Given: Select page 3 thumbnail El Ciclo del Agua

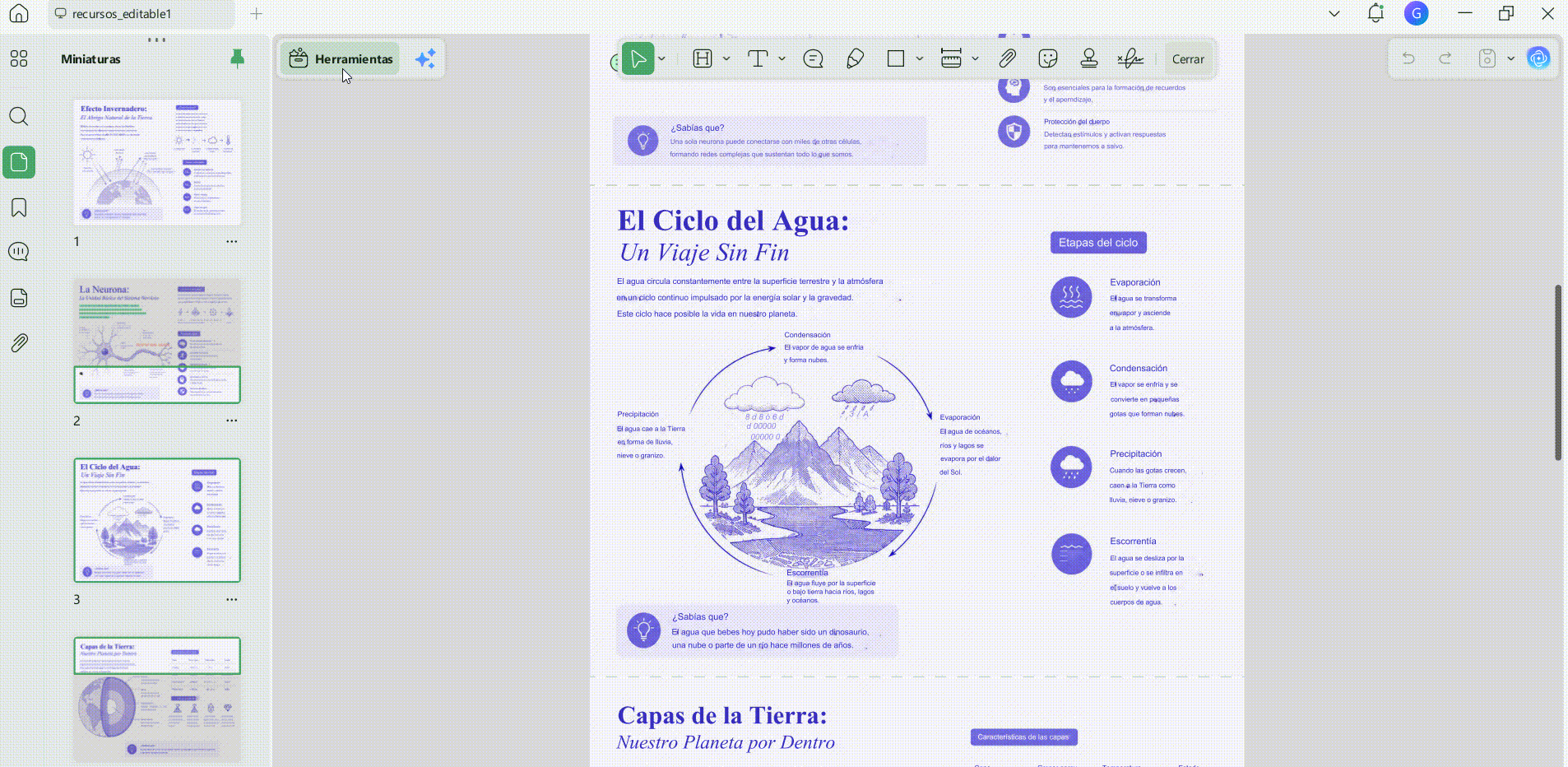Looking at the screenshot, I should pos(157,520).
